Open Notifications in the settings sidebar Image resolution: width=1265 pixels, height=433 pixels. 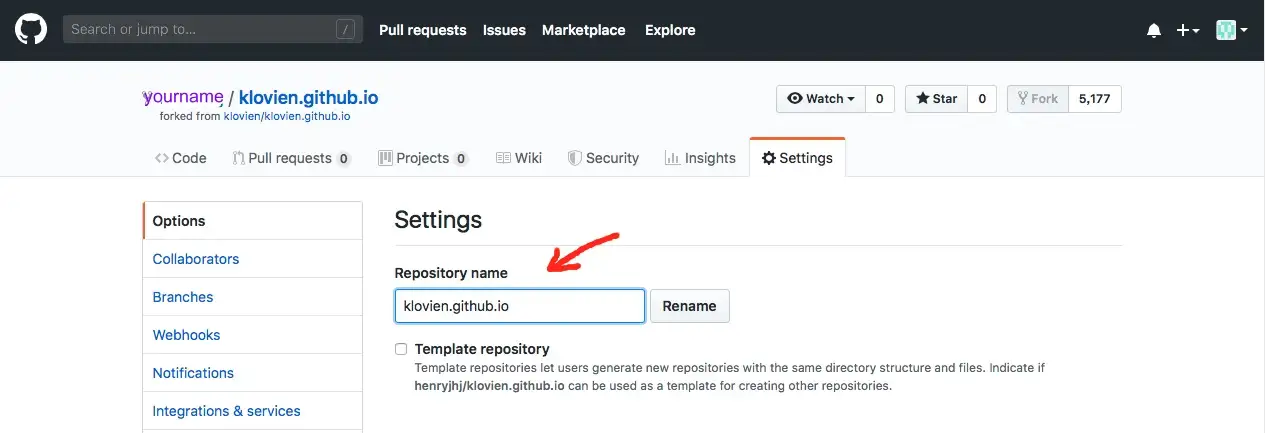click(252, 373)
